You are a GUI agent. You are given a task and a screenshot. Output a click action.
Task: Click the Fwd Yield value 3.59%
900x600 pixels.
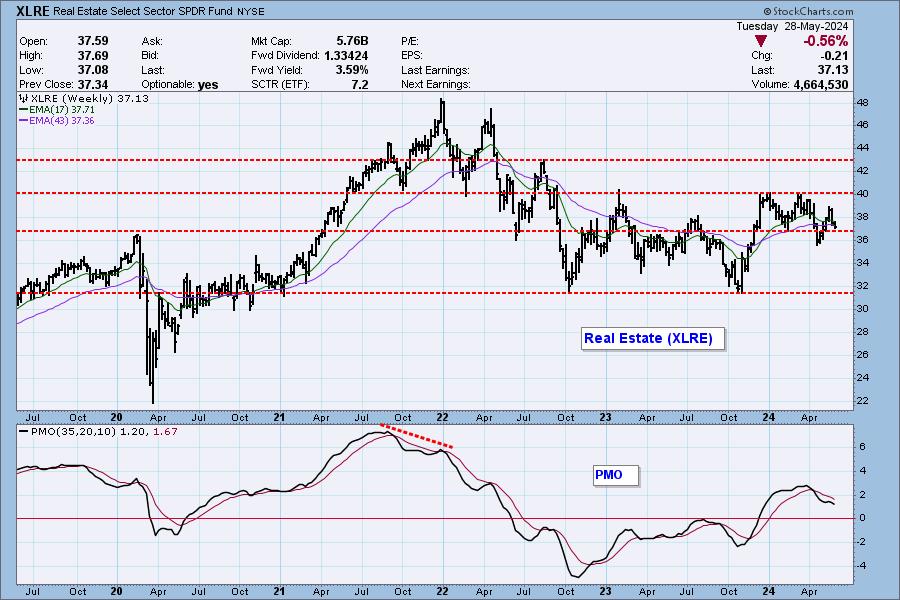(352, 70)
